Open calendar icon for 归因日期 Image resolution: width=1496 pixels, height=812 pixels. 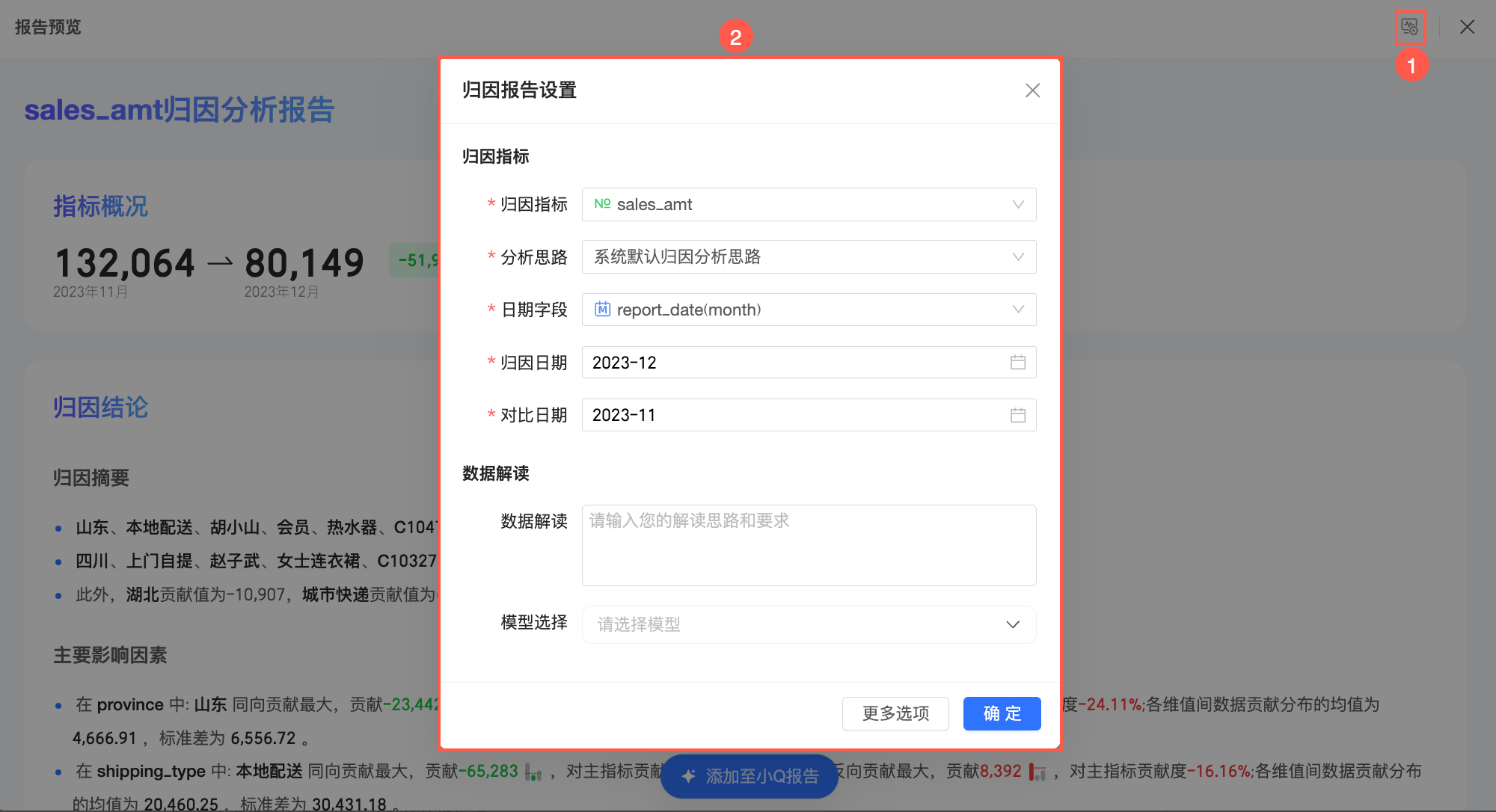1017,363
